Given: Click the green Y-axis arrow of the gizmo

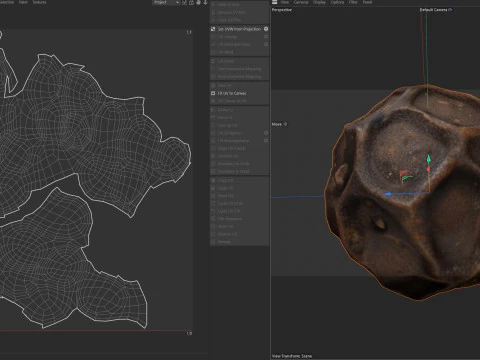Looking at the screenshot, I should click(x=429, y=159).
